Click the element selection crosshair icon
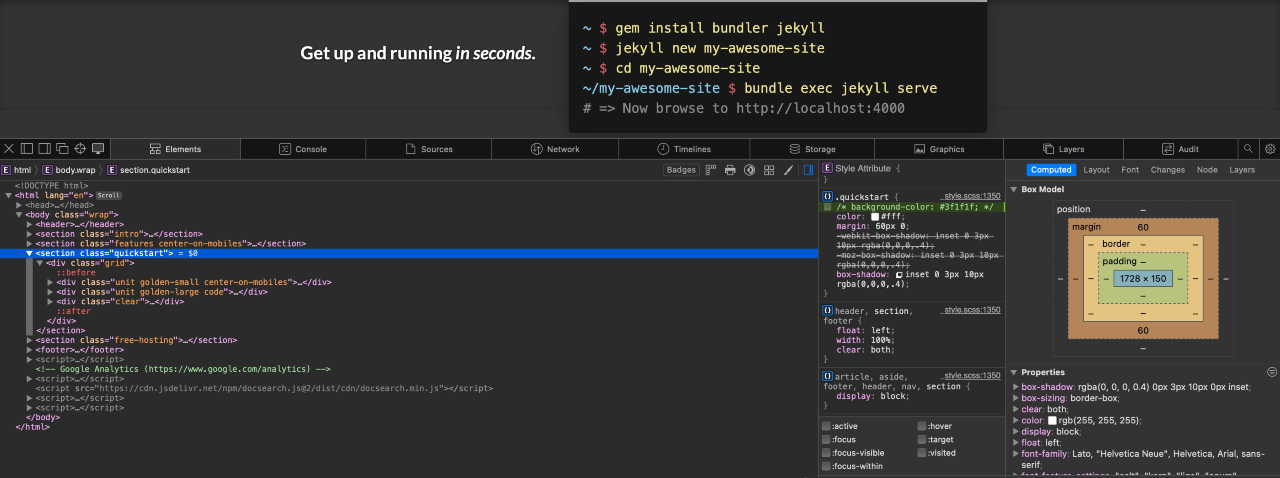This screenshot has height=478, width=1280. point(81,149)
